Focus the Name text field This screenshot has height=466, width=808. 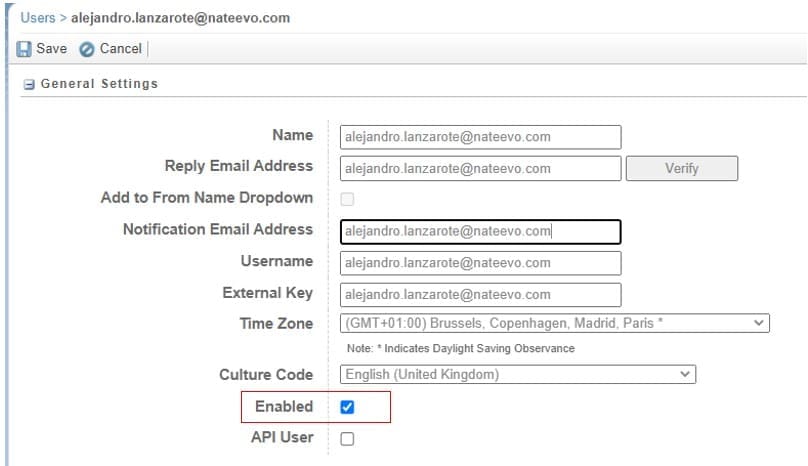tap(480, 137)
